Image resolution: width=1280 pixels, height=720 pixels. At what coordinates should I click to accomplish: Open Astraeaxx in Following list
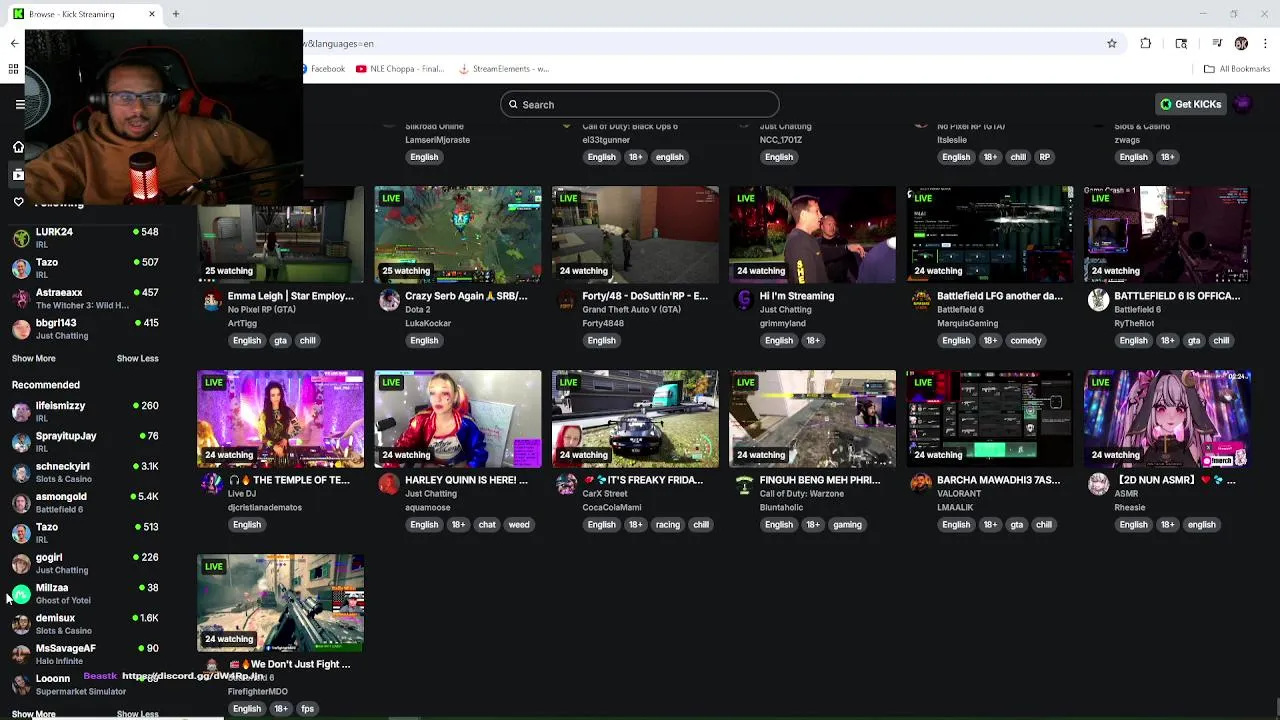click(x=85, y=298)
